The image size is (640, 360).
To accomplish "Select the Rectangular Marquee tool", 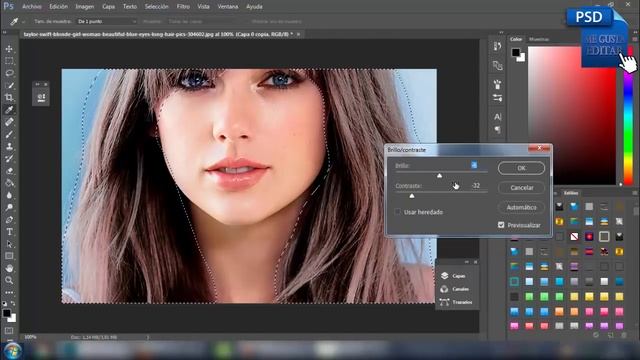I will [x=9, y=61].
